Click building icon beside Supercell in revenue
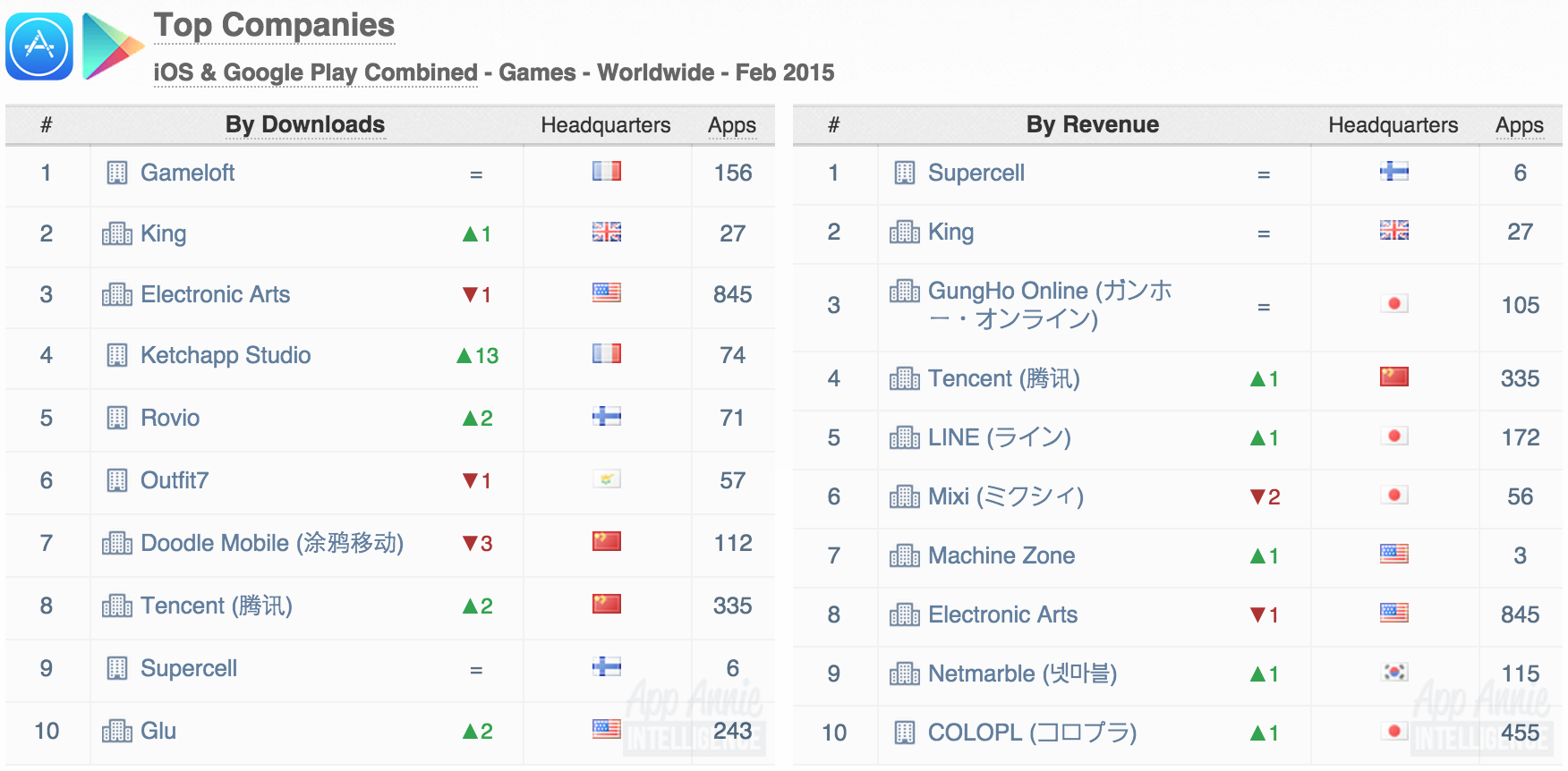Screen dimensions: 1568x771 (905, 173)
